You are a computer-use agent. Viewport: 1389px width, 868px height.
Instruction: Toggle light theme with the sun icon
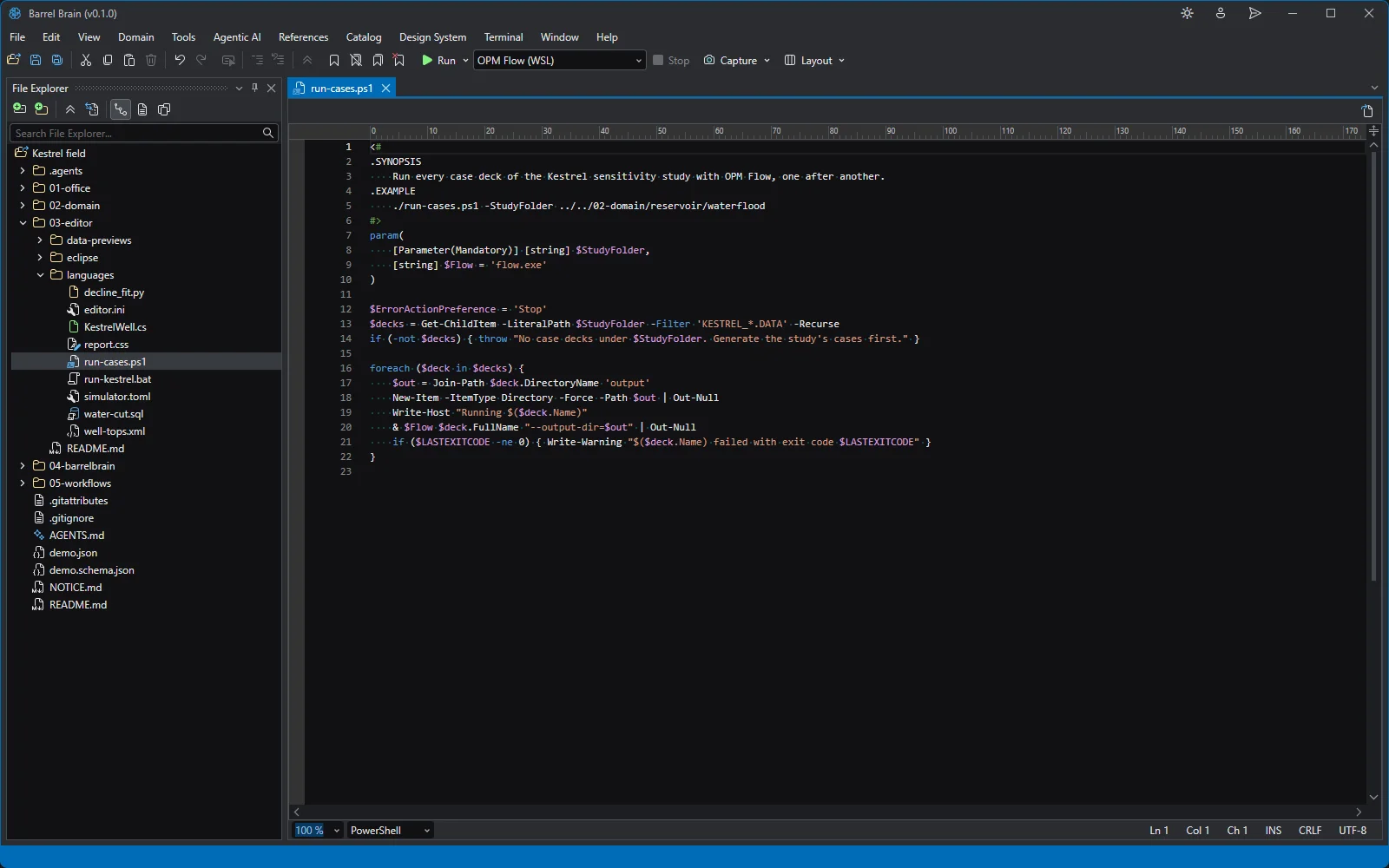point(1188,13)
